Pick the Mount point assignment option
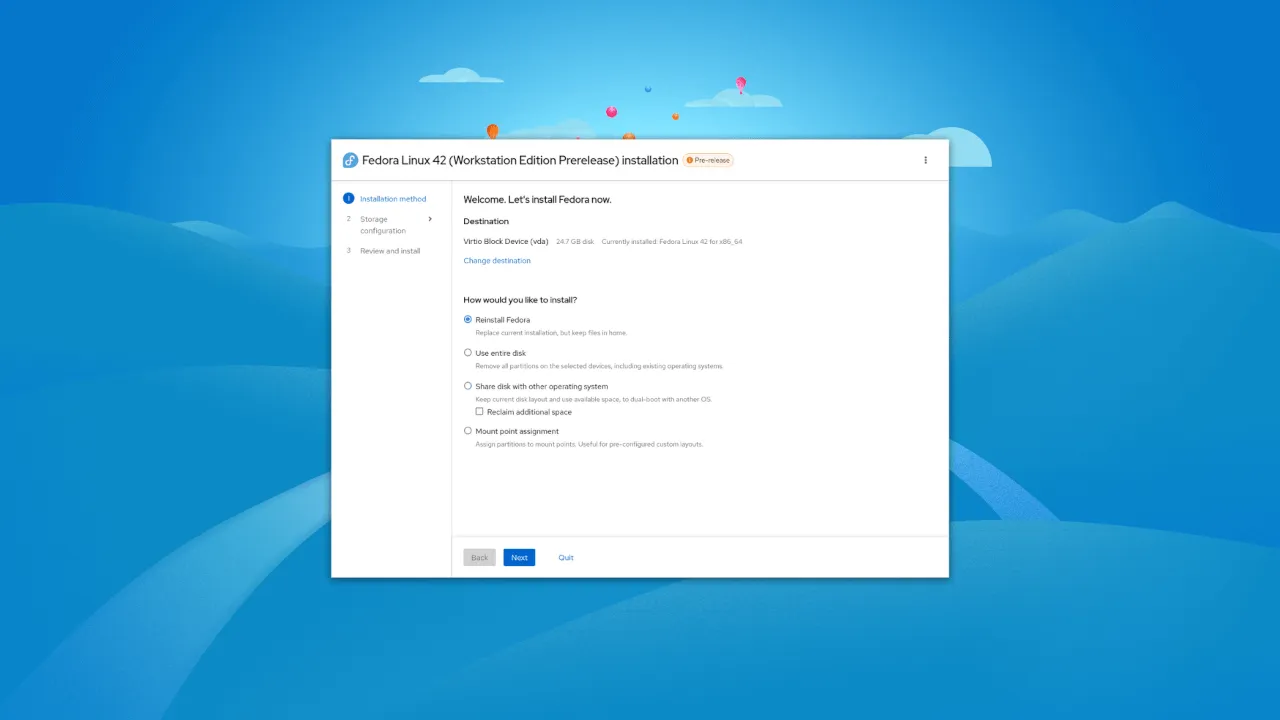1280x720 pixels. click(x=468, y=431)
